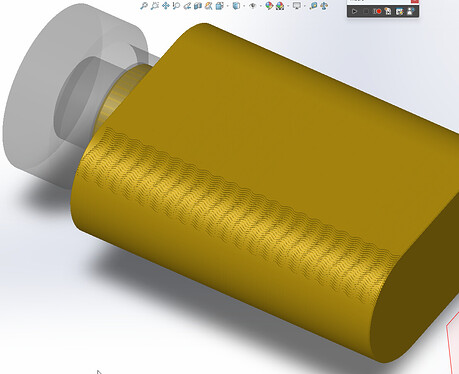Click the Edit Macro icon
The width and height of the screenshot is (459, 374).
point(399,11)
